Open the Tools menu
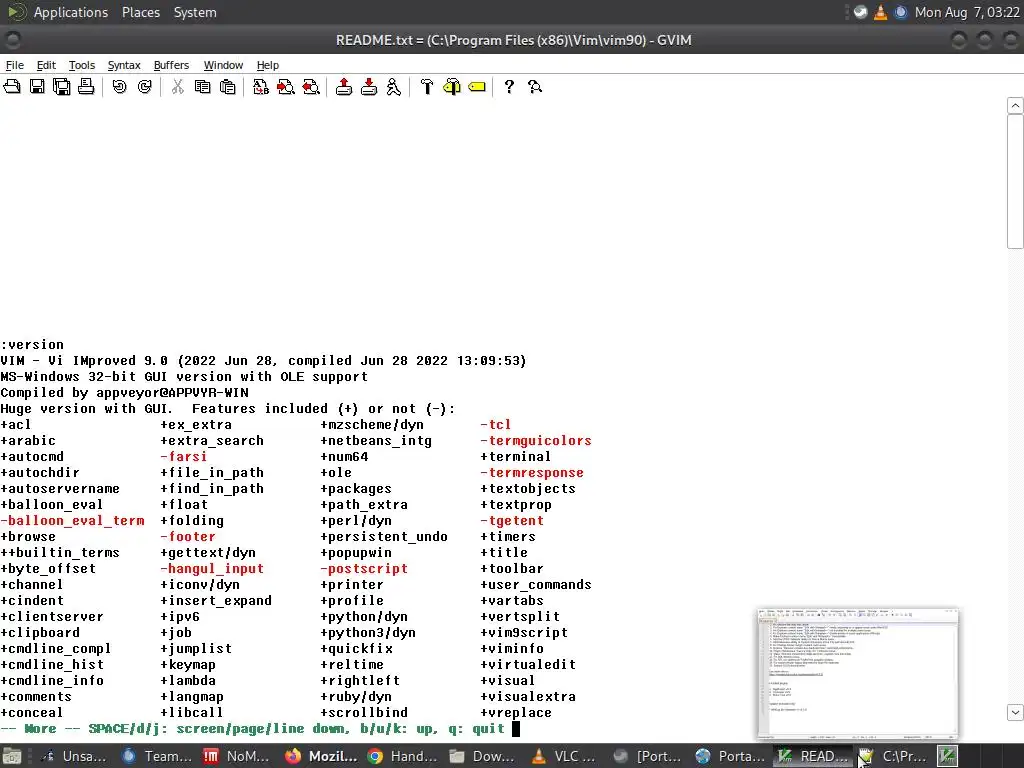This screenshot has height=768, width=1024. tap(82, 65)
